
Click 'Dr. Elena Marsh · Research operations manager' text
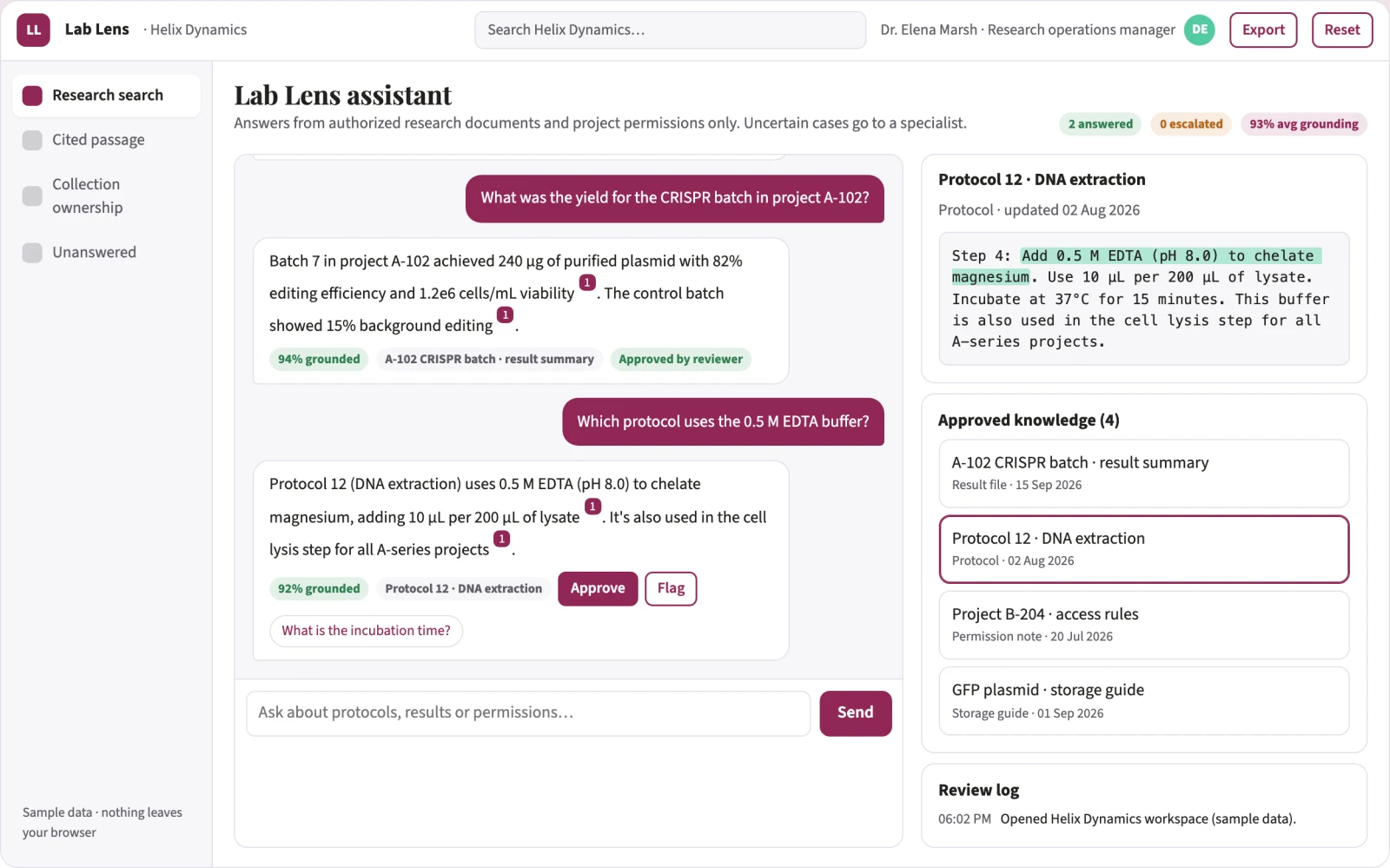click(x=1028, y=30)
